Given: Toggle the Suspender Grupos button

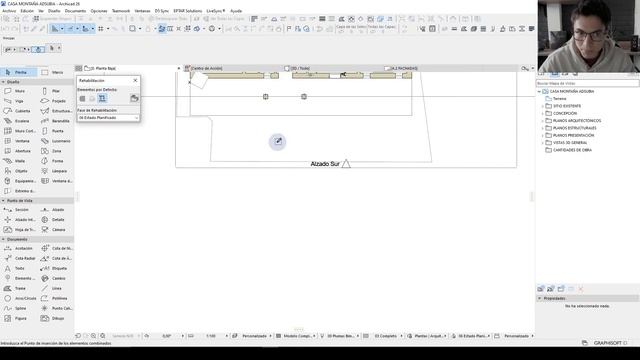Looking at the screenshot, I should pos(52,19).
